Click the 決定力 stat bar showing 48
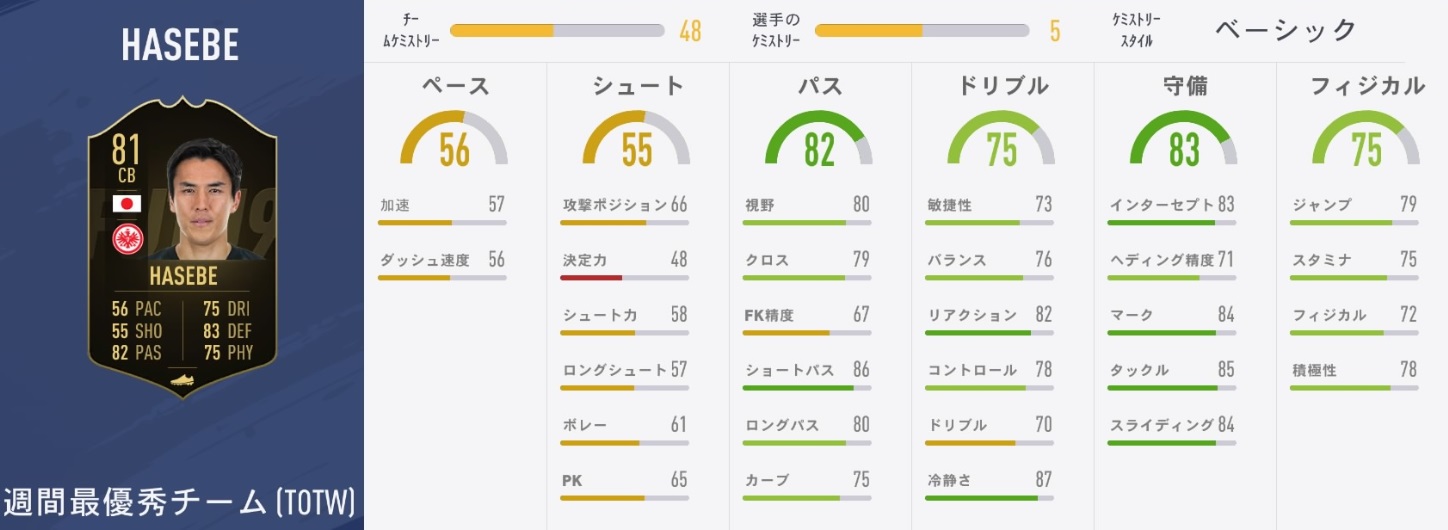Viewport: 1448px width, 530px height. coord(624,277)
